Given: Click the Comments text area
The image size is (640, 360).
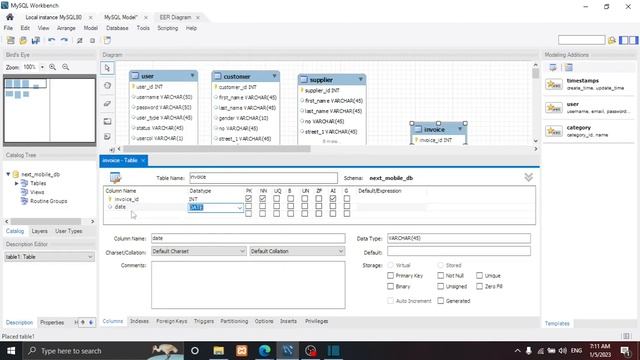Looking at the screenshot, I should 248,285.
